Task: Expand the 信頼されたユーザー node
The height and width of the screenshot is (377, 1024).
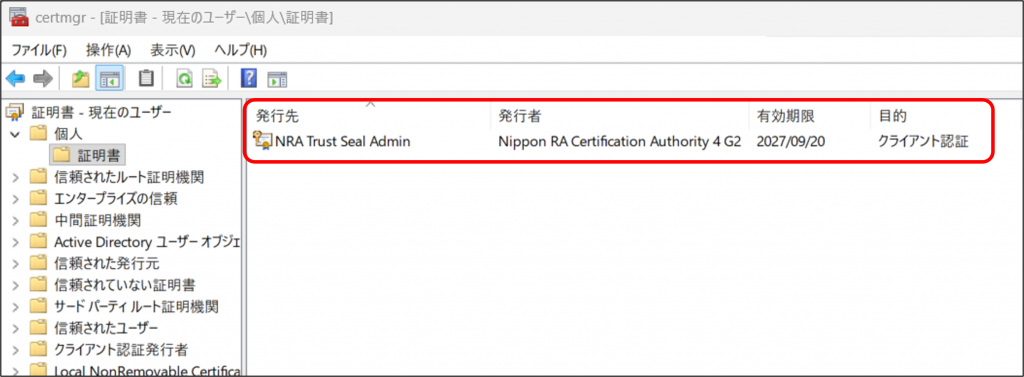Action: (x=16, y=327)
